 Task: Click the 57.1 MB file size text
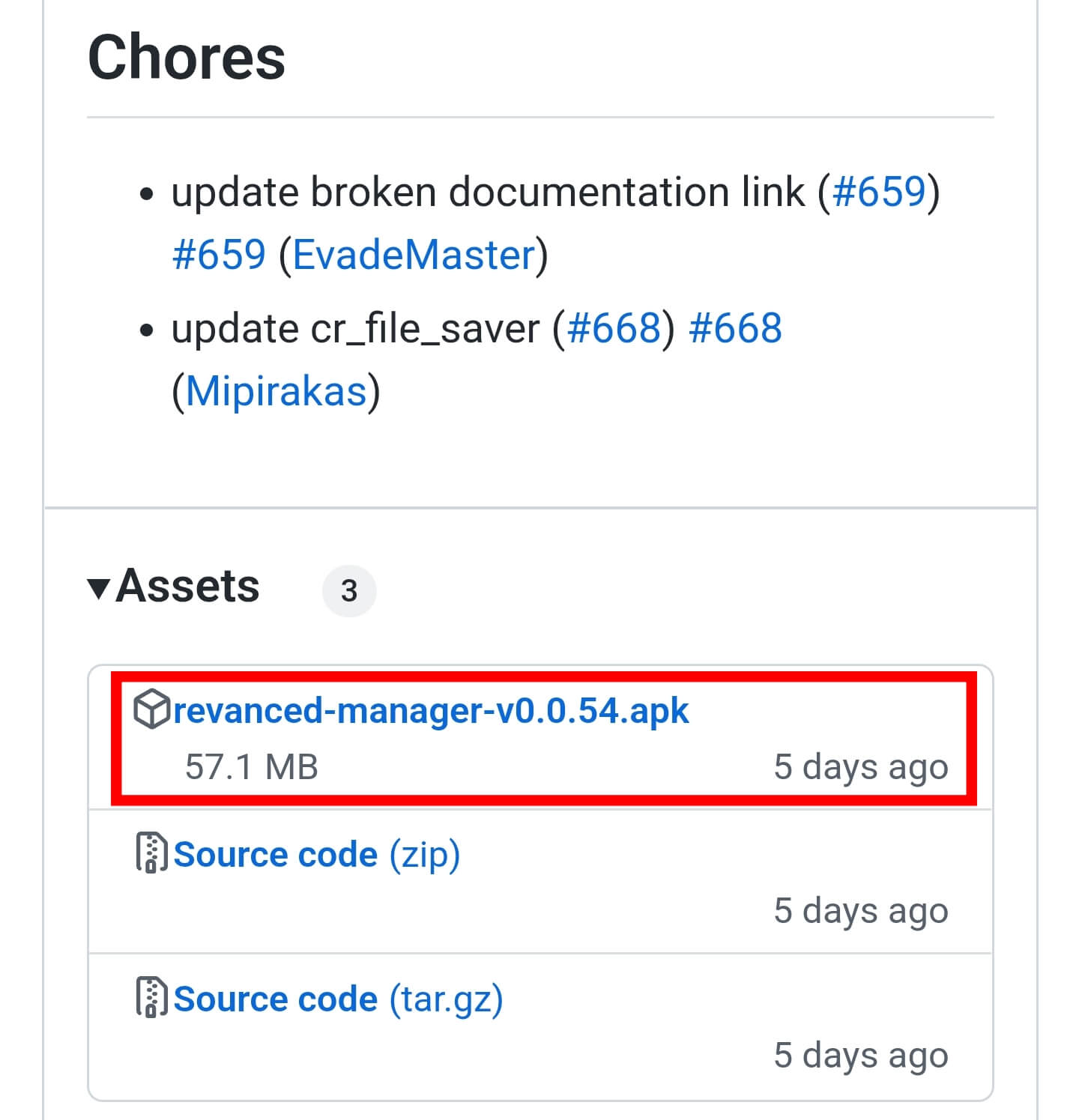point(252,767)
